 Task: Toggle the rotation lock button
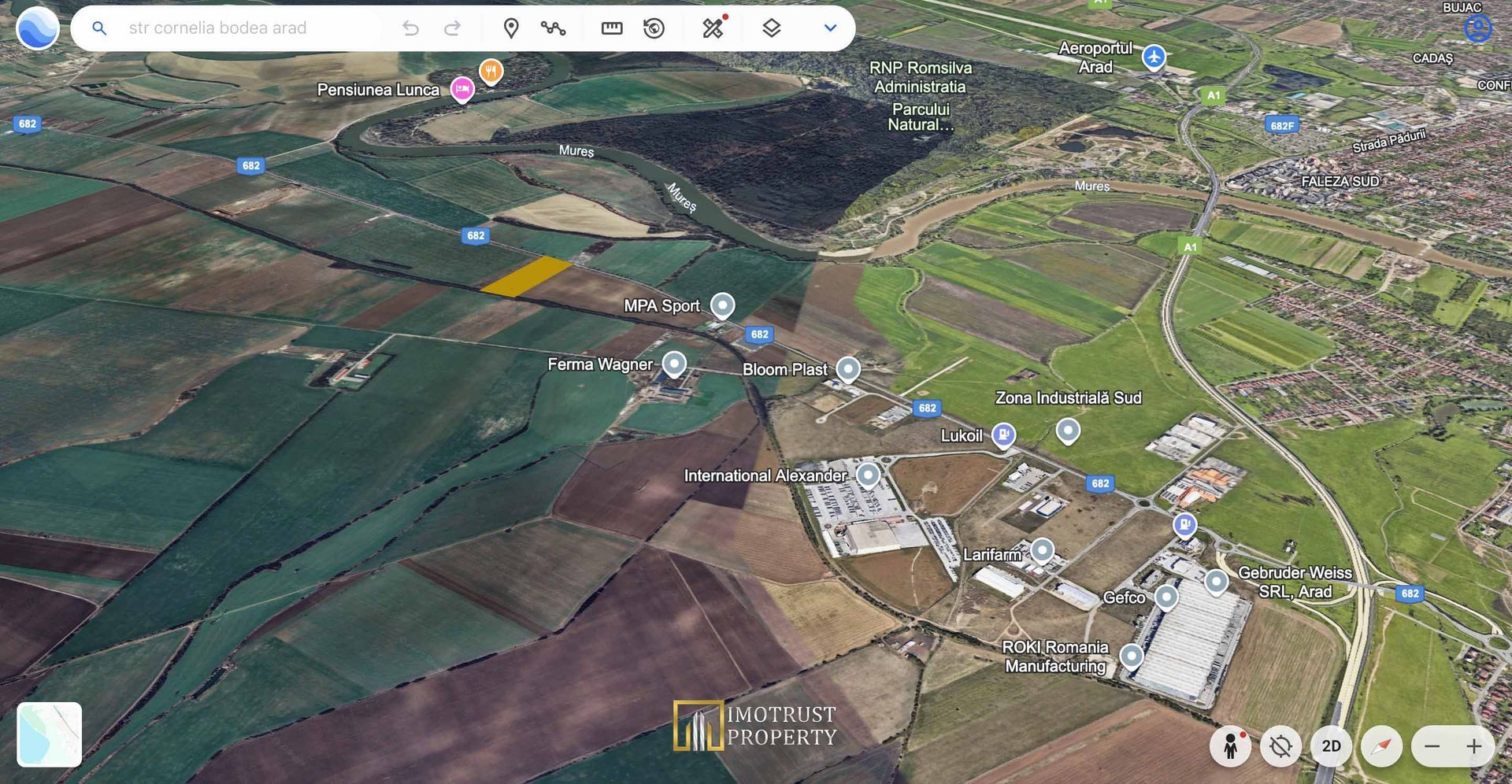click(1280, 745)
